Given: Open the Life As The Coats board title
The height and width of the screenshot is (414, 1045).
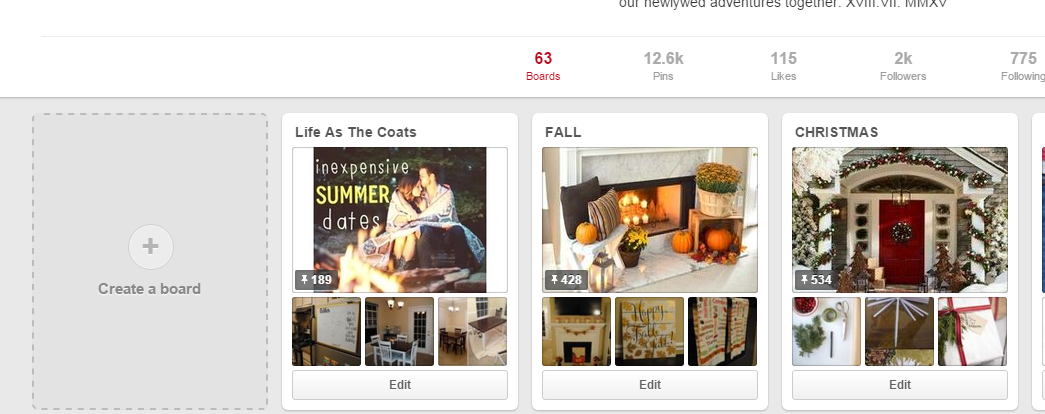Looking at the screenshot, I should click(356, 132).
